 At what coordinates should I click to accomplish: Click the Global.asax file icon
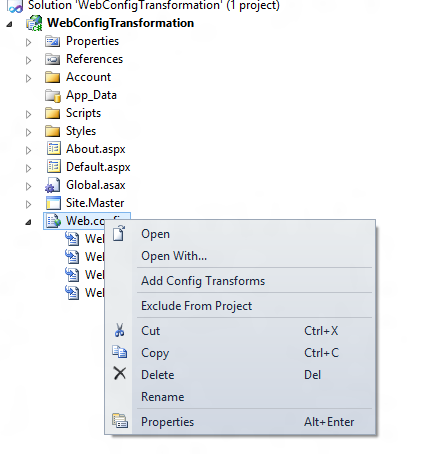53,185
